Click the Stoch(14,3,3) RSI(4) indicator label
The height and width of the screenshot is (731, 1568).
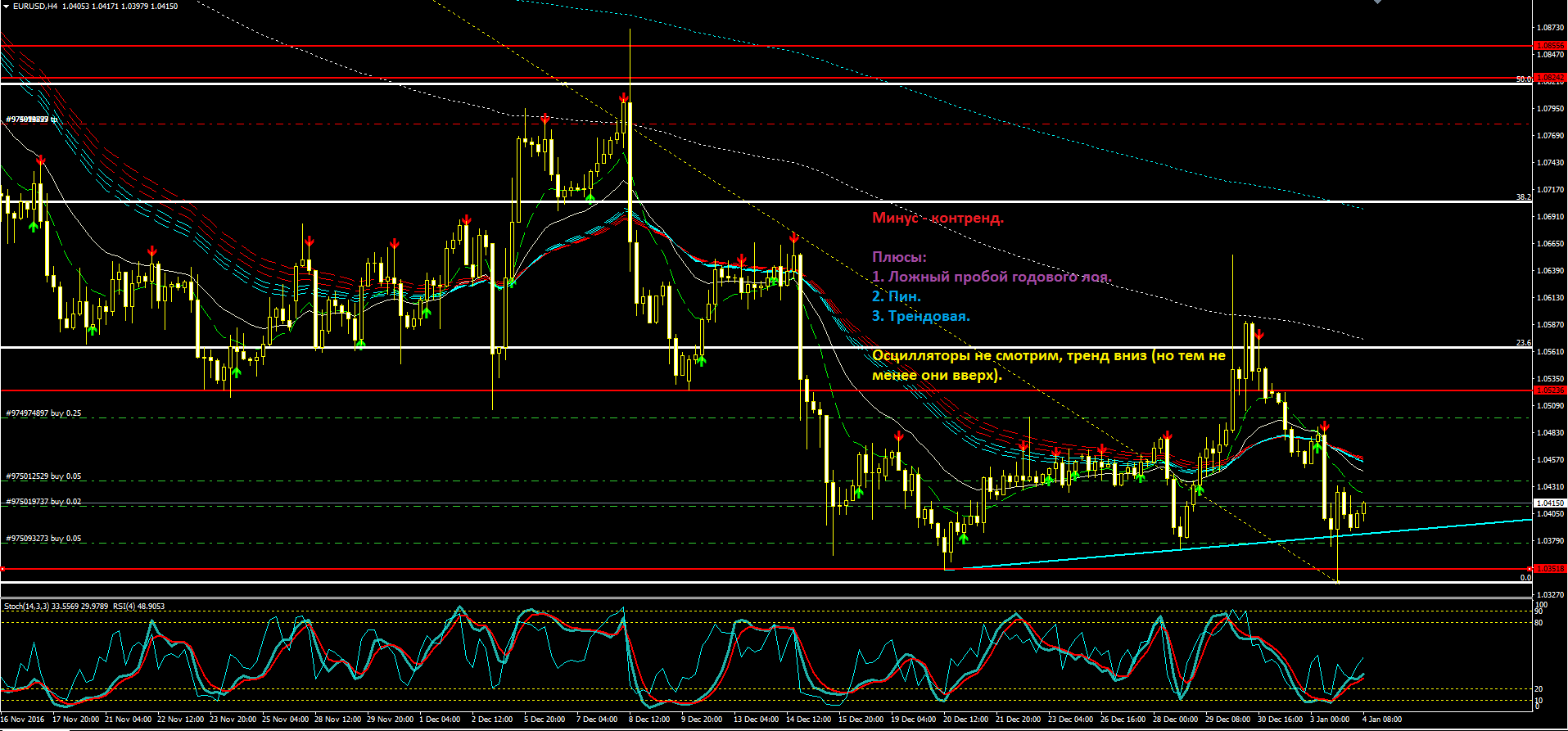click(84, 607)
